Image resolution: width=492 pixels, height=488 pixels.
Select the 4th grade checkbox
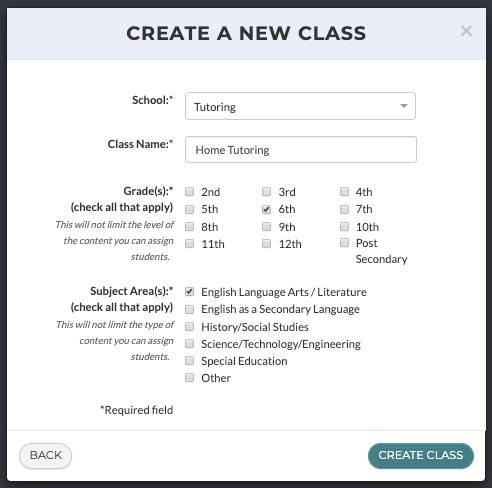pos(344,192)
